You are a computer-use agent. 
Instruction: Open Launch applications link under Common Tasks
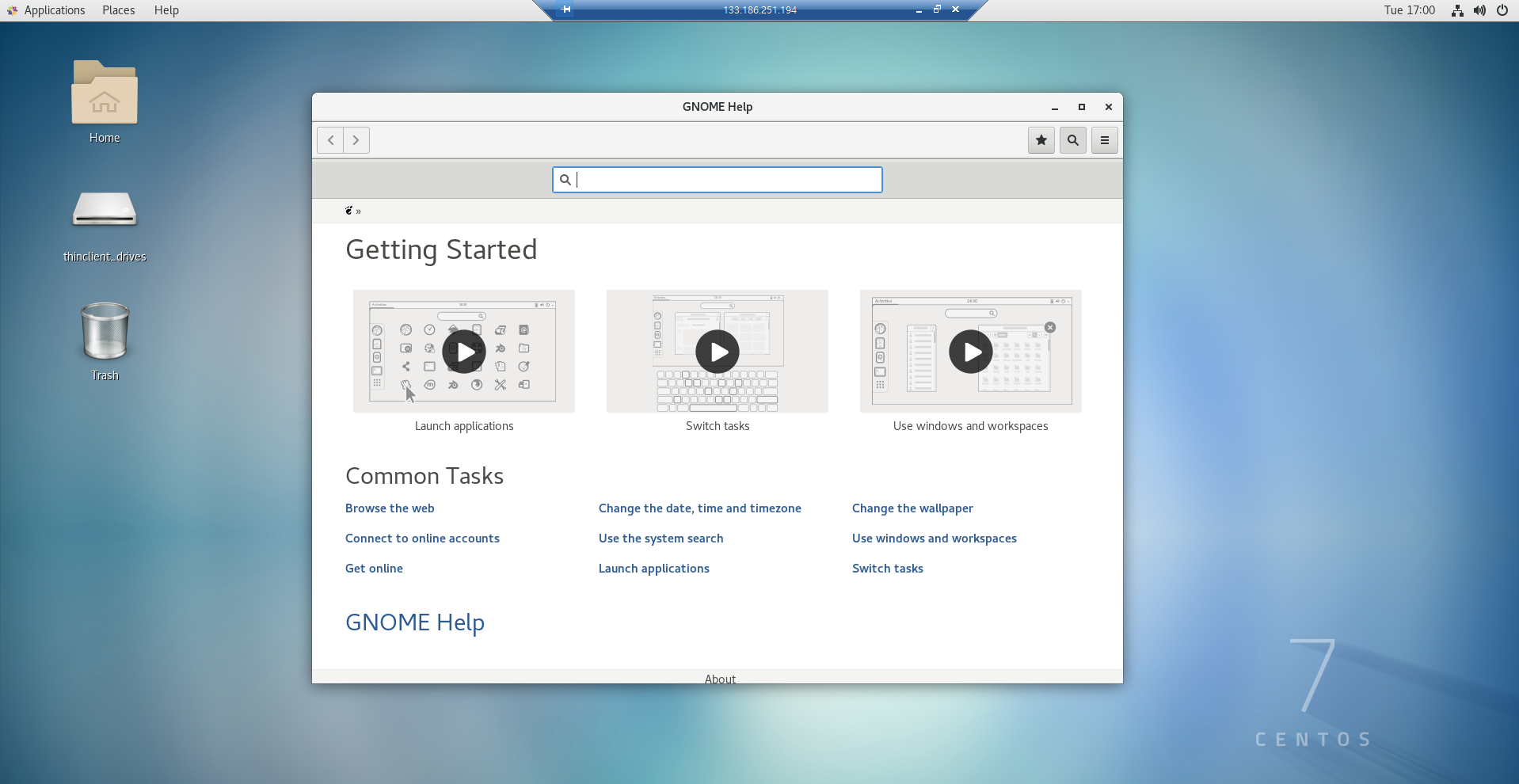point(654,569)
